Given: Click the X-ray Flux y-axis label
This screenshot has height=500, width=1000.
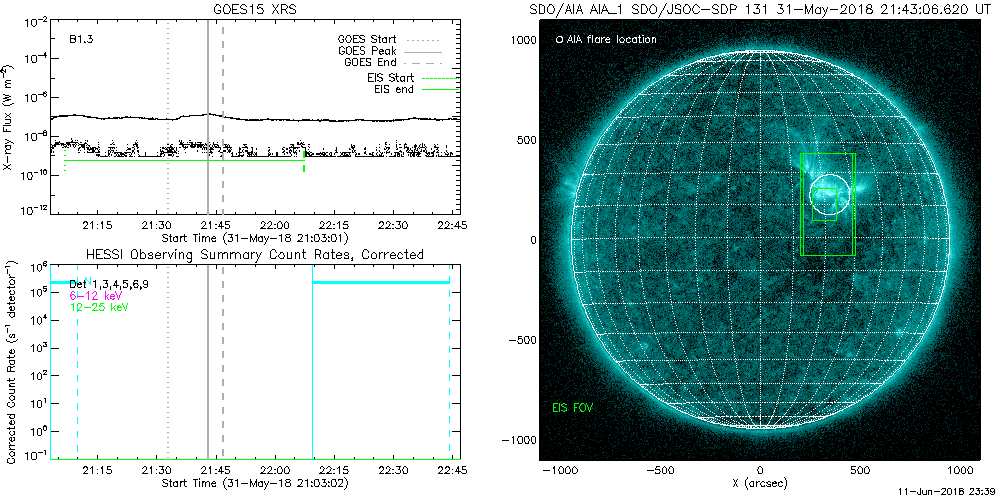Looking at the screenshot, I should pyautogui.click(x=10, y=118).
